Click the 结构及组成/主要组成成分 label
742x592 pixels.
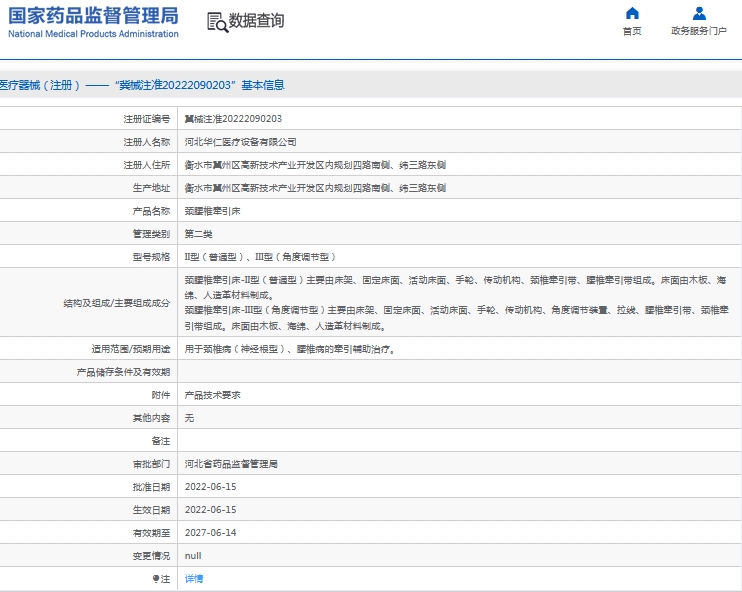click(117, 303)
